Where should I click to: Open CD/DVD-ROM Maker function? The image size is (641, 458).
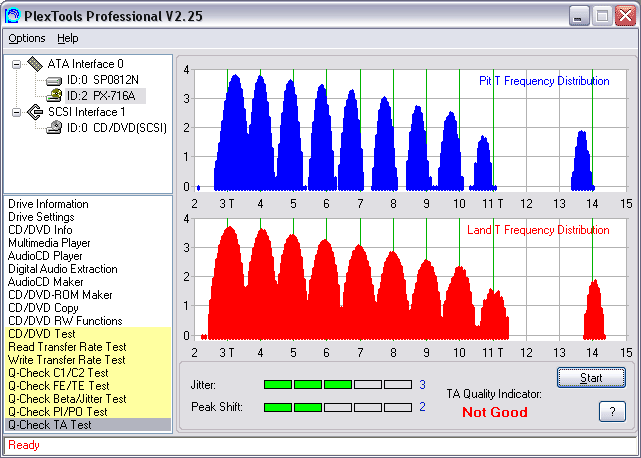[x=60, y=295]
